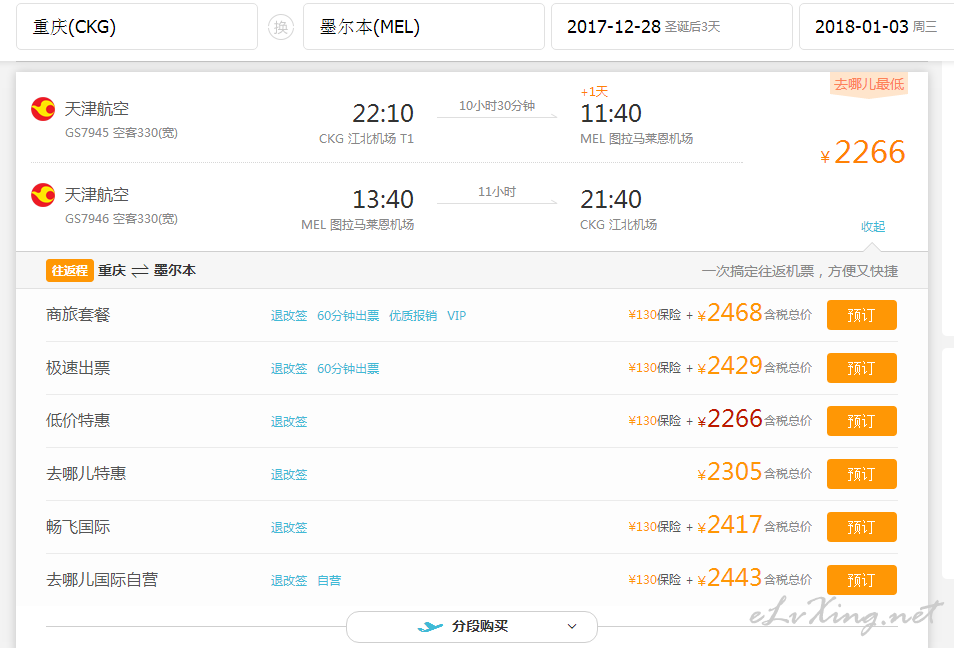Click the 22:10 departure time
This screenshot has width=954, height=648.
(383, 114)
